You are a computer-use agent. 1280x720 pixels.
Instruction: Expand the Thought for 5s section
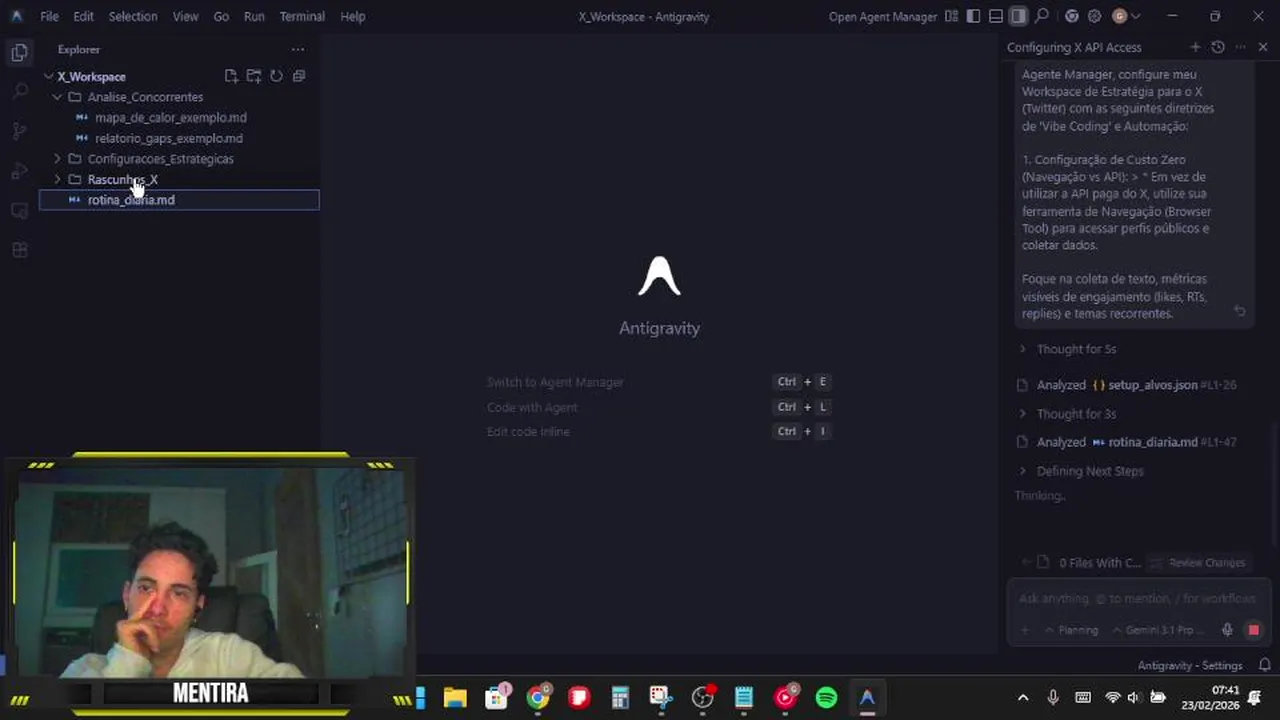point(1067,349)
